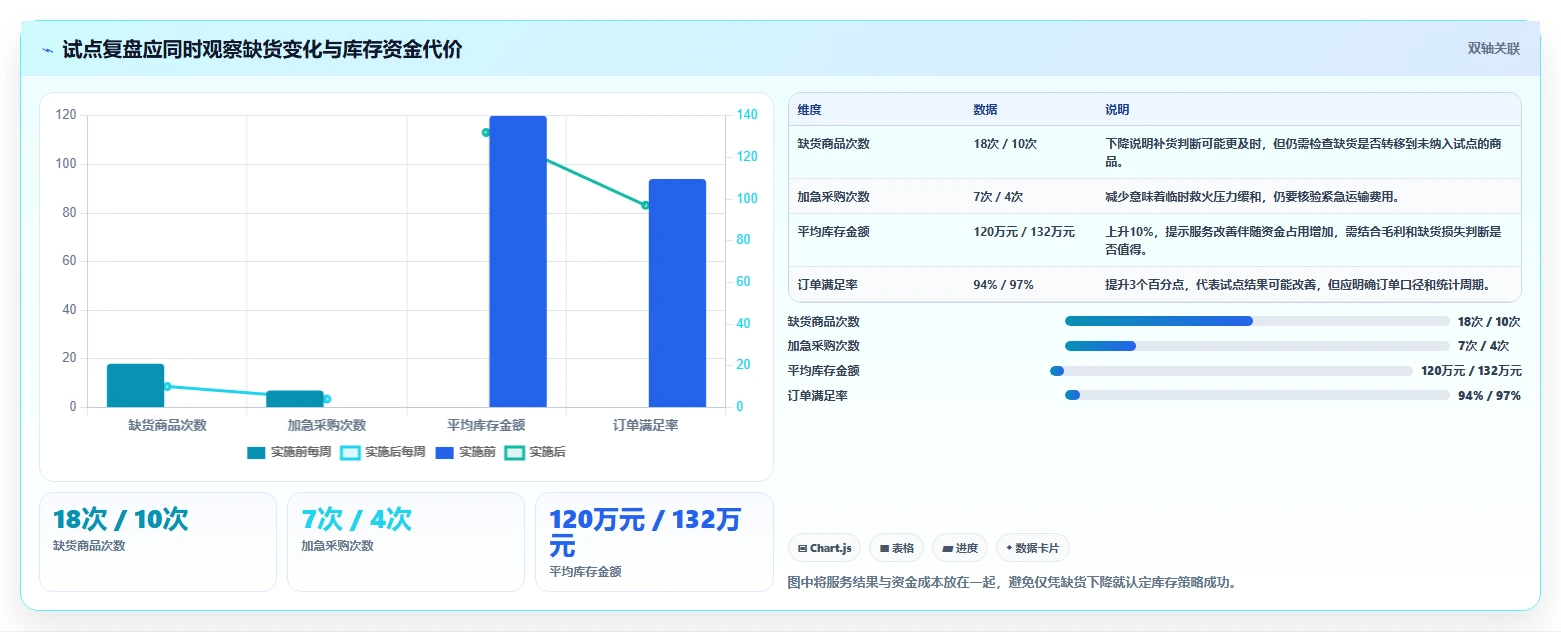Click the 数据卡片 tag chip
Image resolution: width=1561 pixels, height=632 pixels.
pos(1033,548)
